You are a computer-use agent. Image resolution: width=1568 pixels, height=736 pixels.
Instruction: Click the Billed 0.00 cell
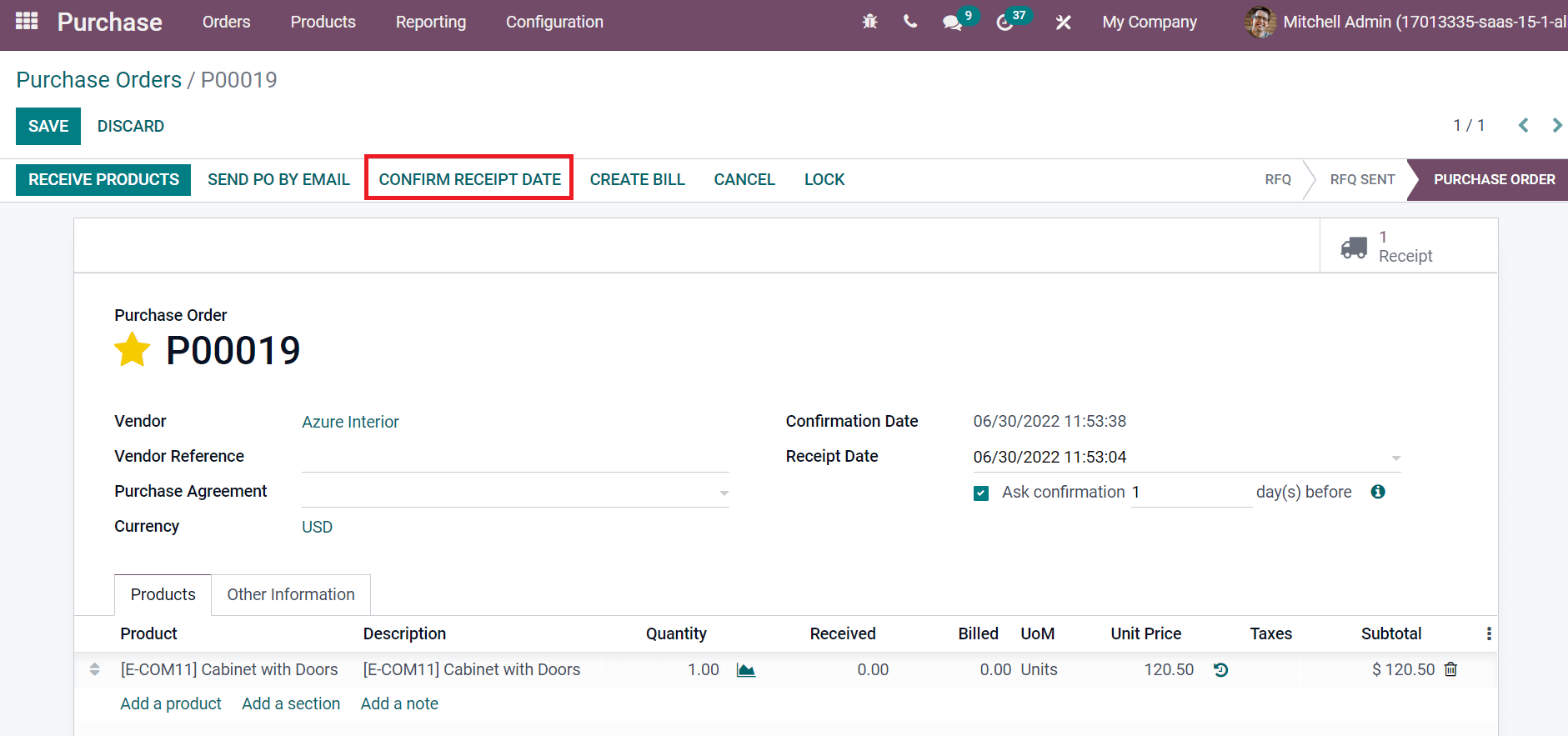pyautogui.click(x=995, y=669)
